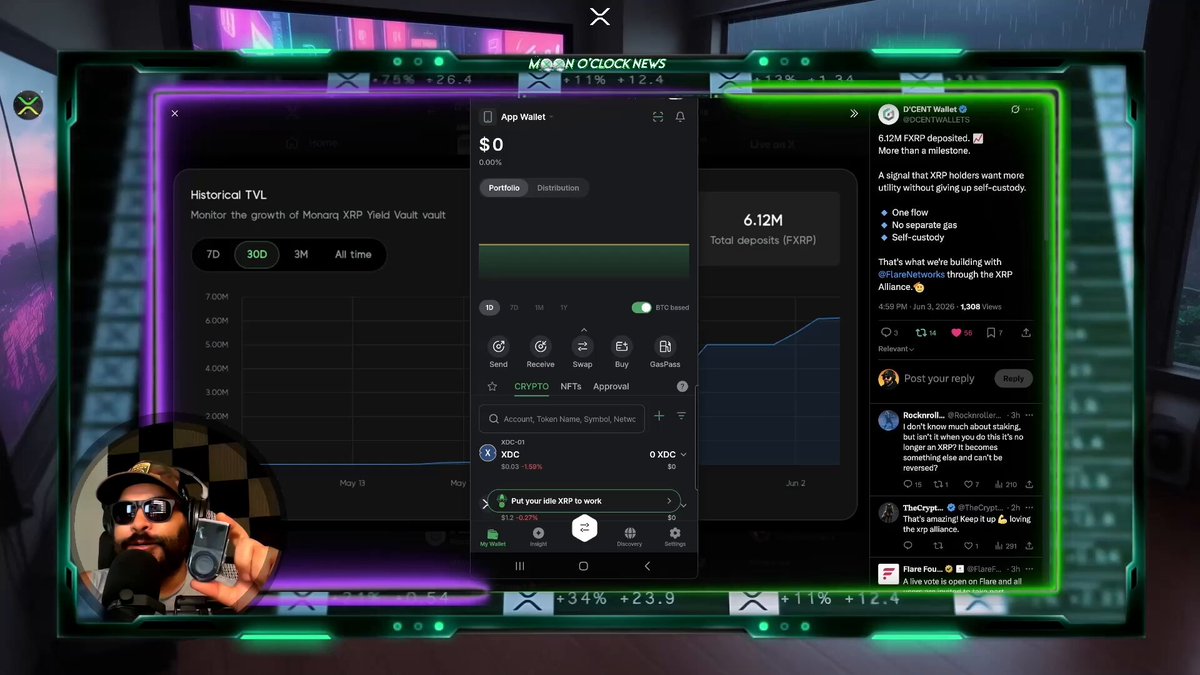Go to Insight in bottom navigation
The height and width of the screenshot is (675, 1200).
coord(538,537)
